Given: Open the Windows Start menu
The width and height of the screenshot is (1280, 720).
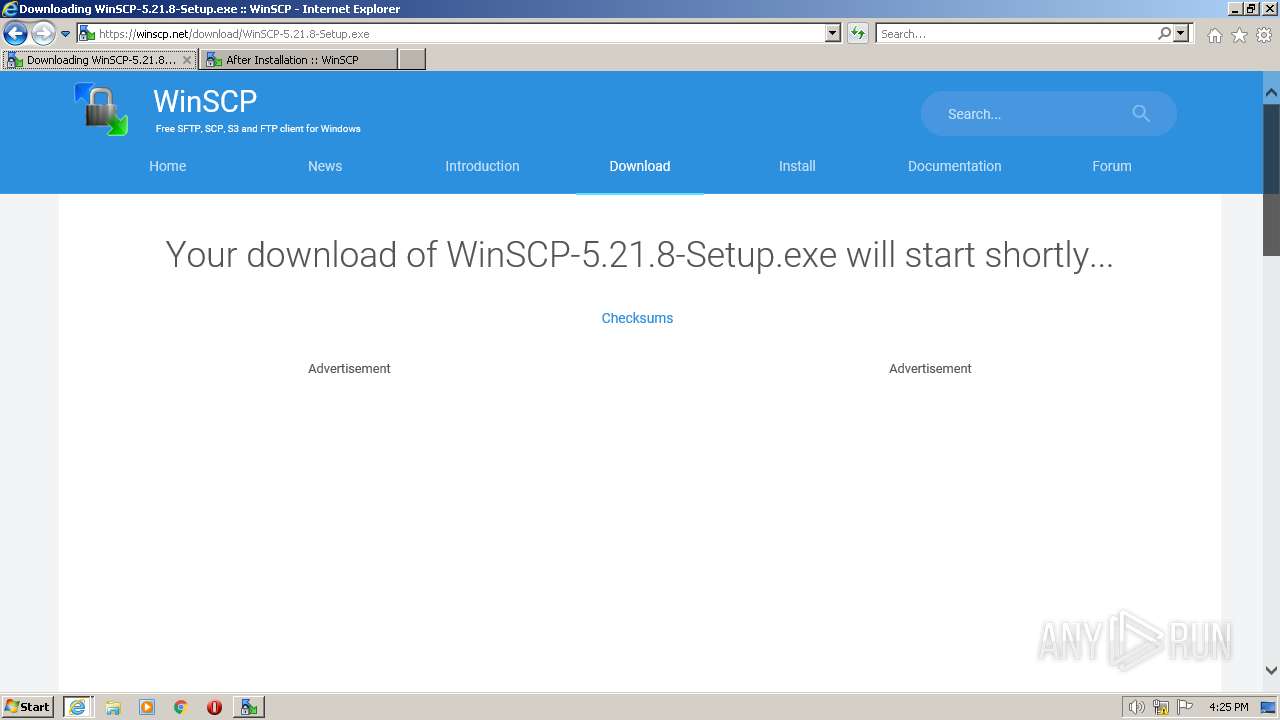Looking at the screenshot, I should tap(28, 706).
